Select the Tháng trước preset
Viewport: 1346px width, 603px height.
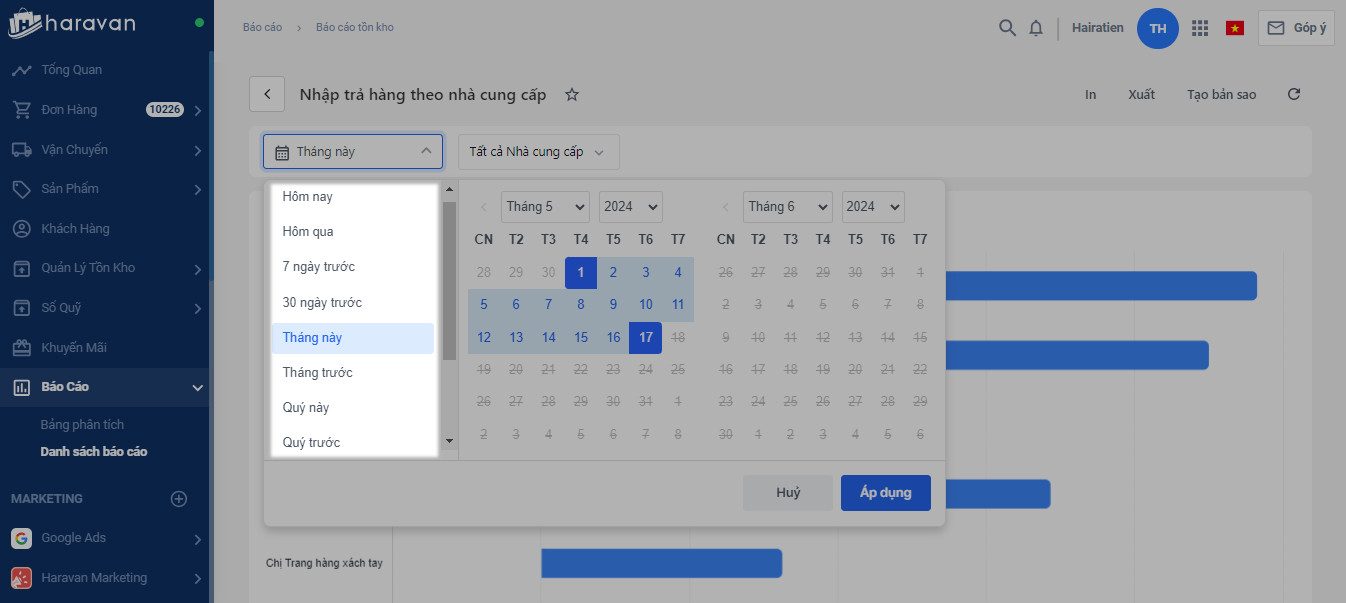click(x=318, y=373)
